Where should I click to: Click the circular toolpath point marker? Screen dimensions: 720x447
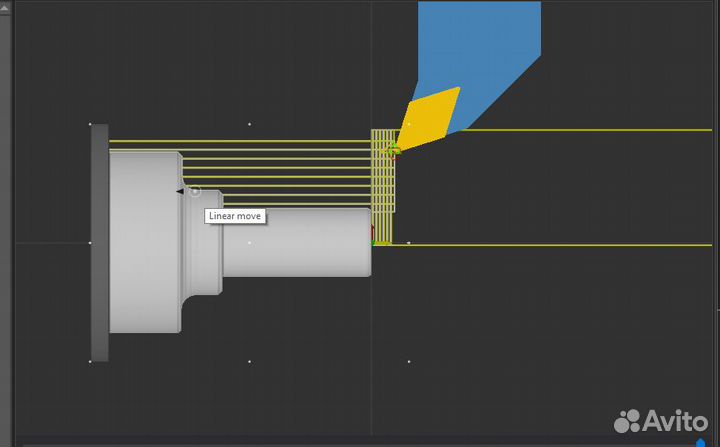[x=195, y=191]
